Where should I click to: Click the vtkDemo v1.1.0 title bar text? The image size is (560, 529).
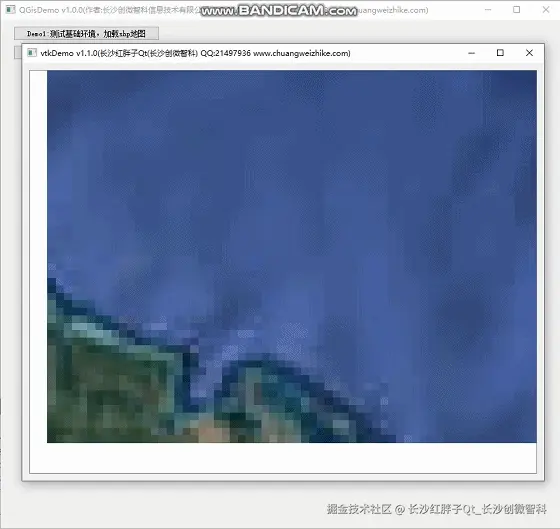pos(195,53)
